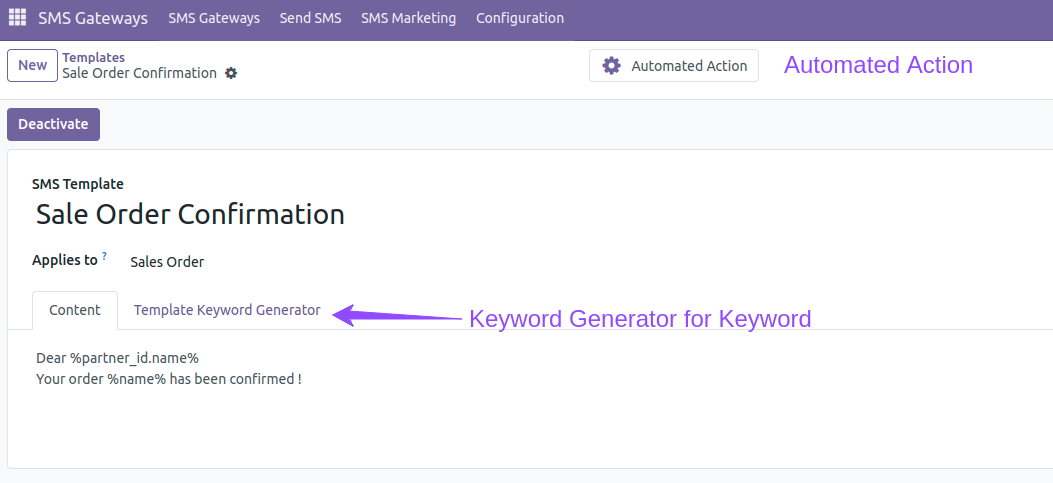Switch to Template Keyword Generator tab
This screenshot has height=483, width=1053.
click(227, 310)
